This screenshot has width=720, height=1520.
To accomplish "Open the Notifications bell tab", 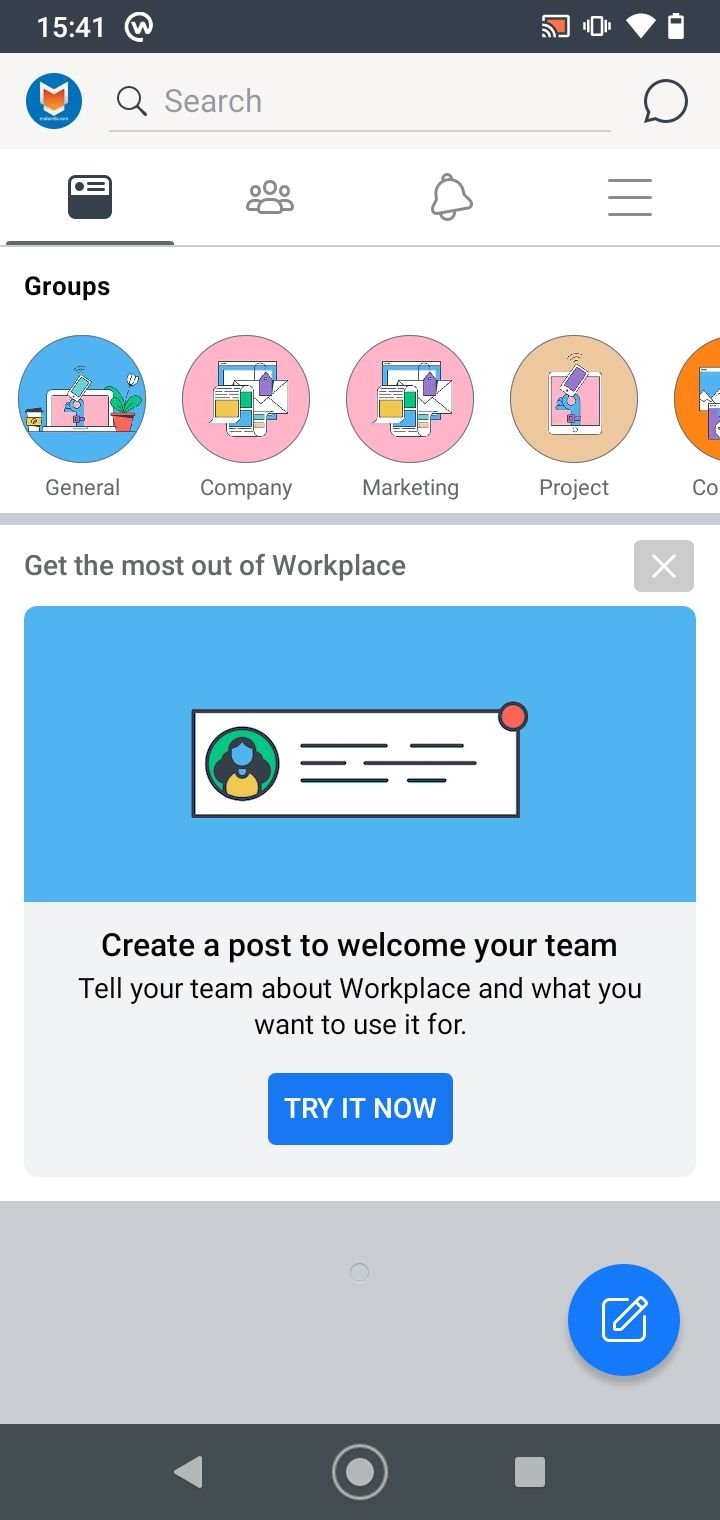I will tap(451, 197).
